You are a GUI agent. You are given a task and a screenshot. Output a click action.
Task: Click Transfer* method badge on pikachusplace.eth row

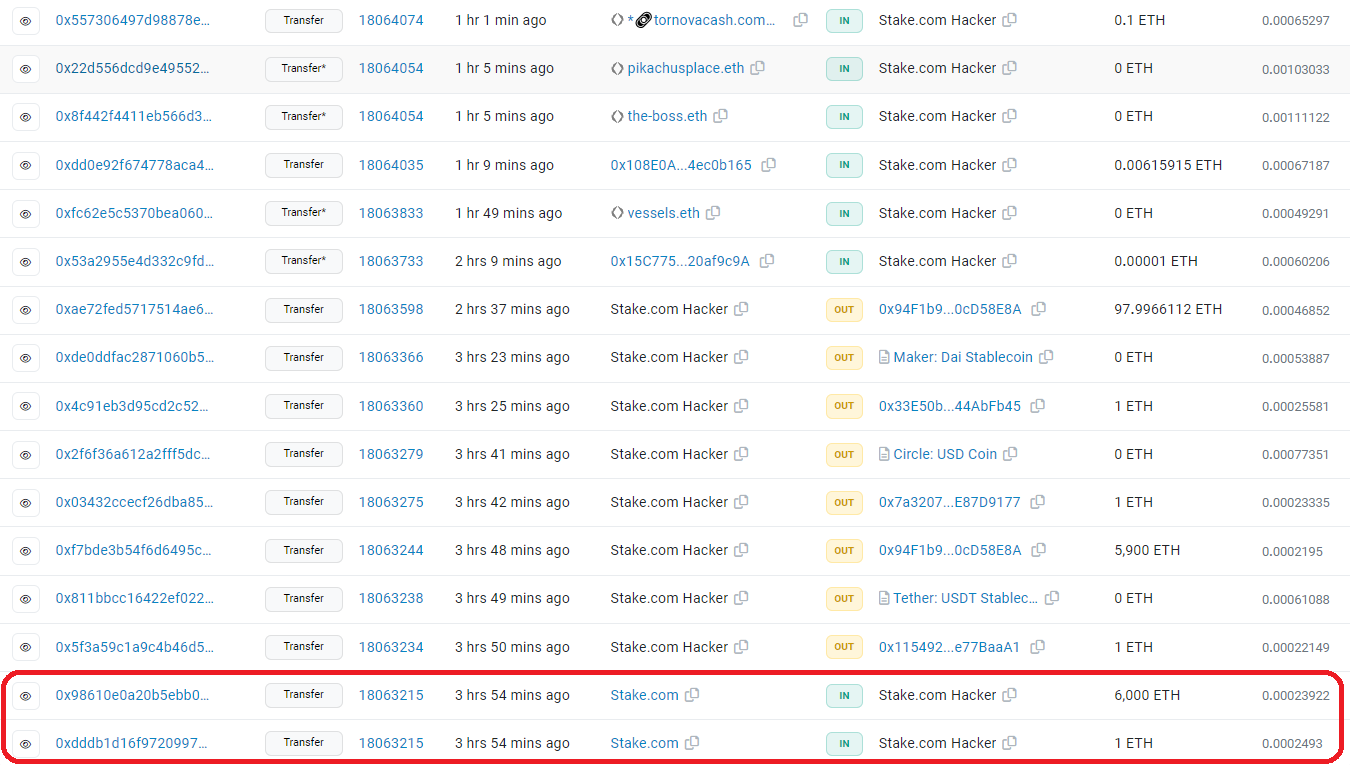(x=304, y=69)
